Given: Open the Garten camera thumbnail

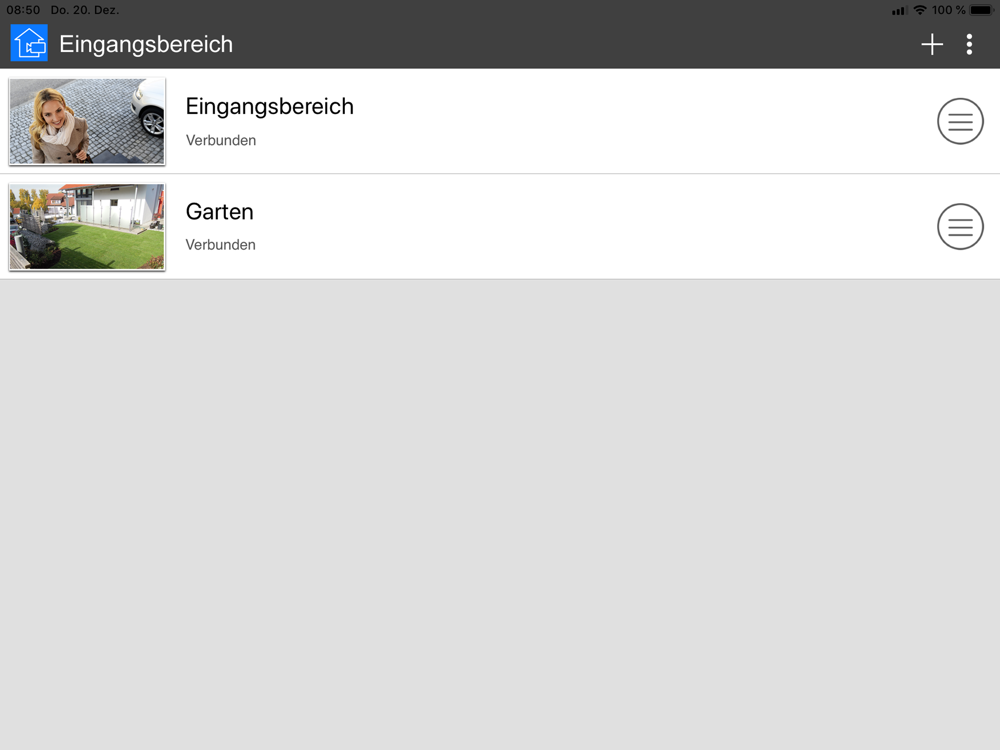Looking at the screenshot, I should [87, 226].
